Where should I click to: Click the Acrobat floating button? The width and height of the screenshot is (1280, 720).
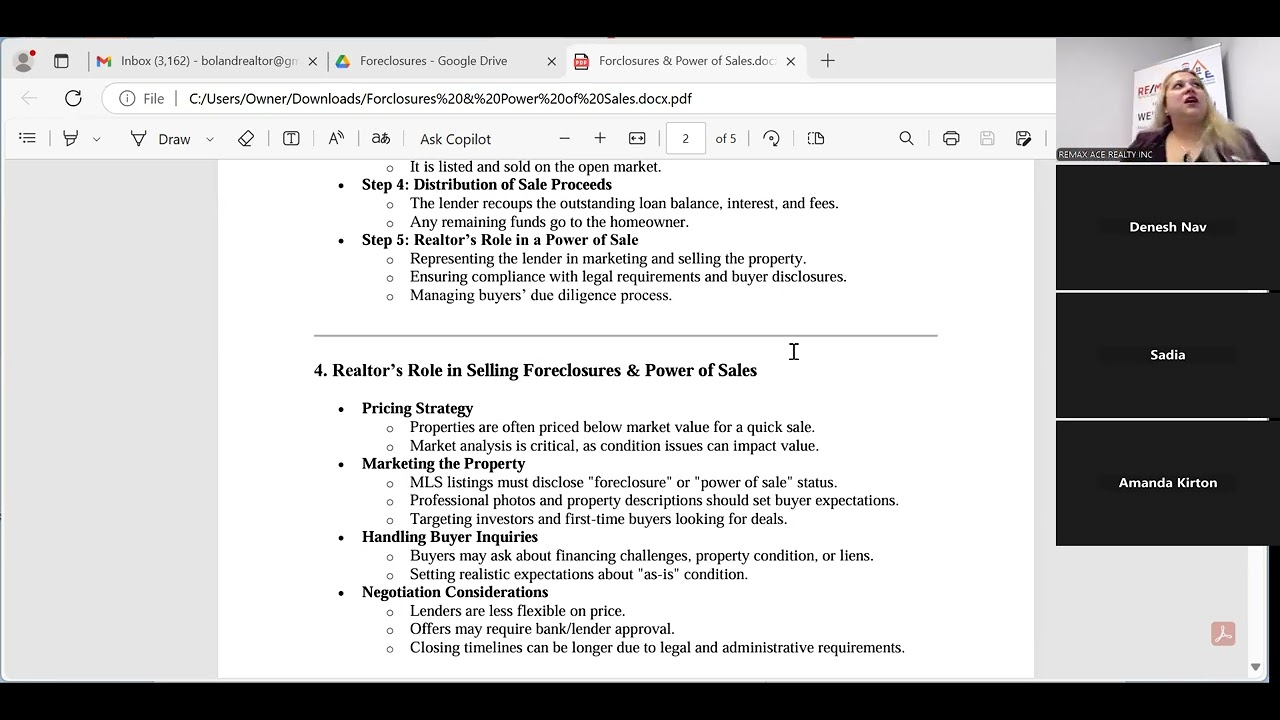(1223, 634)
